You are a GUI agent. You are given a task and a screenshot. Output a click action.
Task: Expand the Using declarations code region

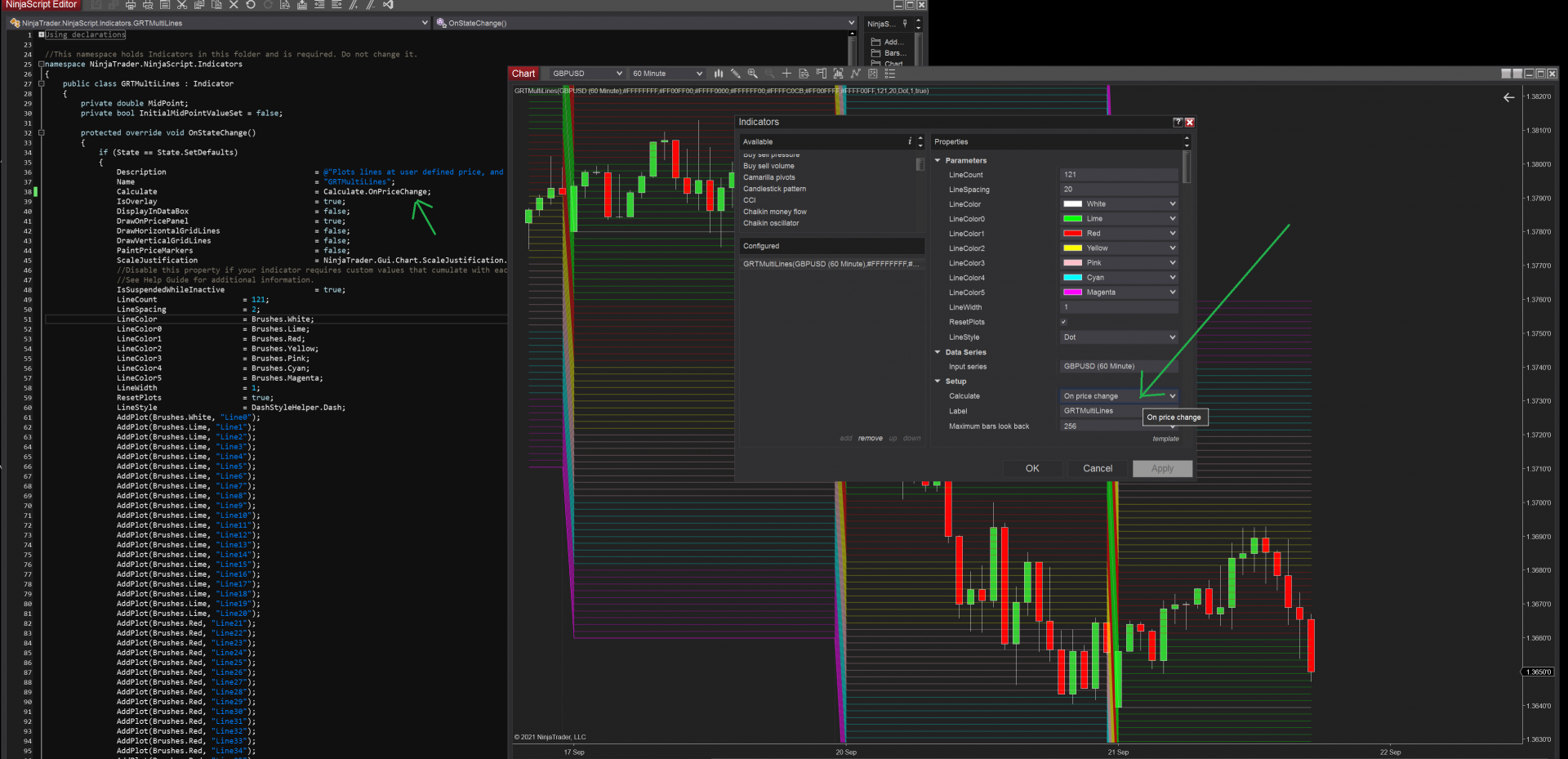pos(41,35)
